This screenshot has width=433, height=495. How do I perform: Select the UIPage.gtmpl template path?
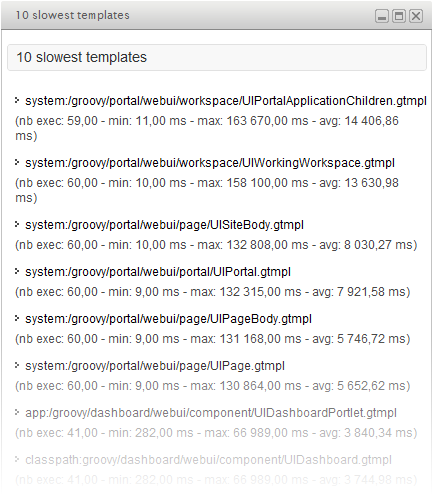click(x=155, y=366)
